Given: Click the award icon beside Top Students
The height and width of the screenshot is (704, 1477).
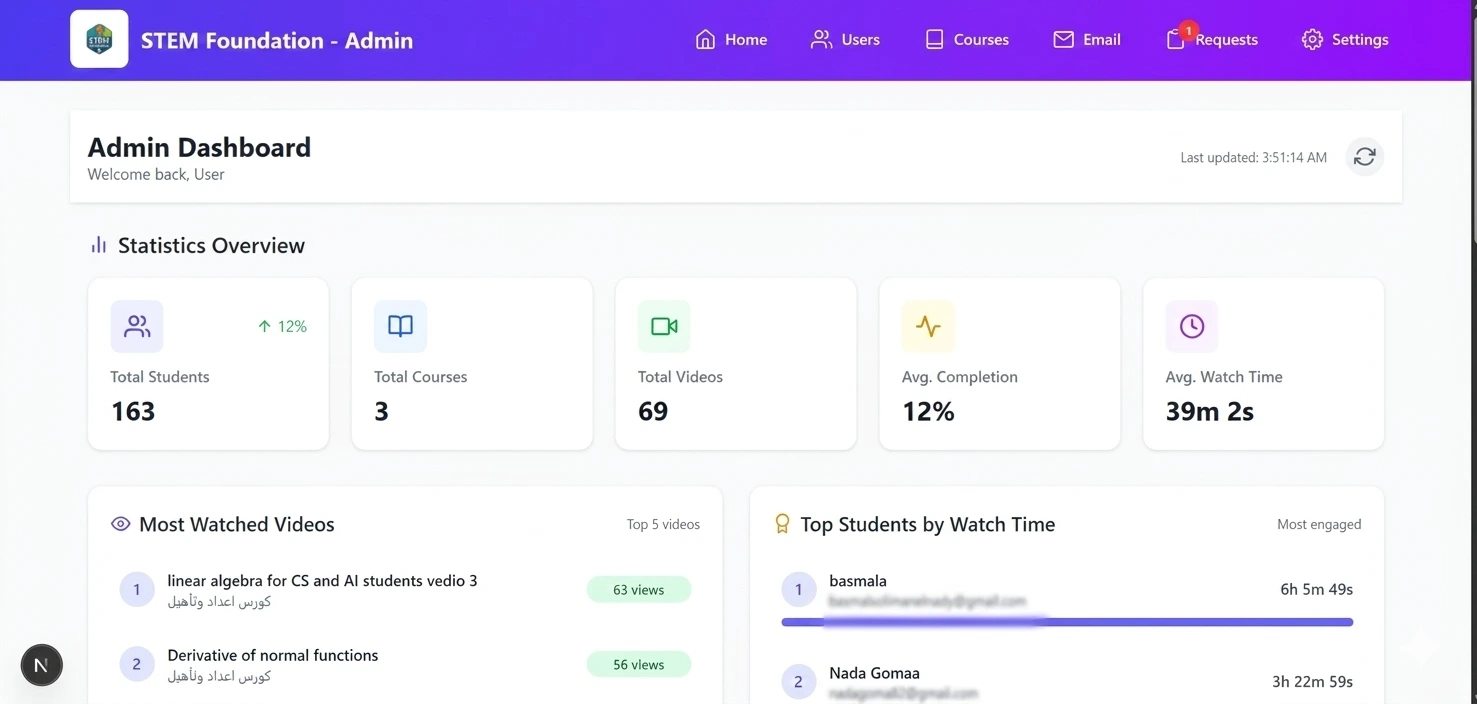Looking at the screenshot, I should 782,524.
